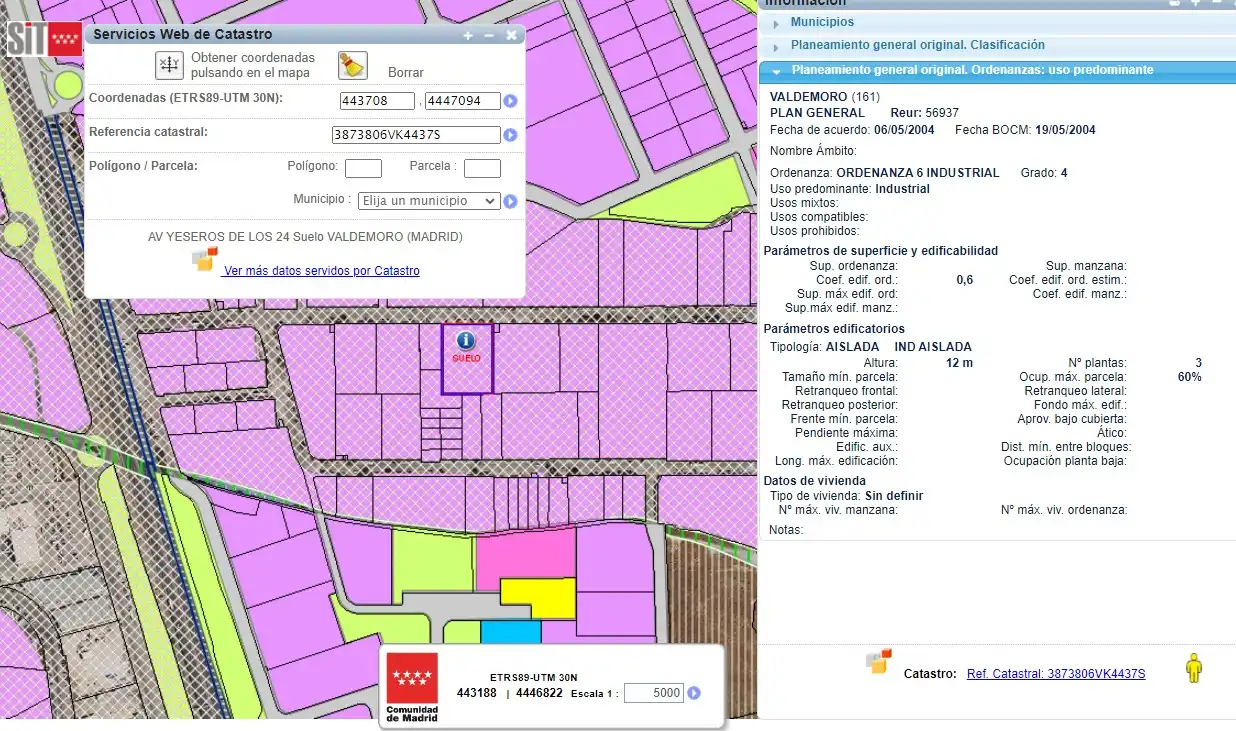Select the VALDEMORO (161) heading
The width and height of the screenshot is (1236, 731).
pyautogui.click(x=825, y=97)
